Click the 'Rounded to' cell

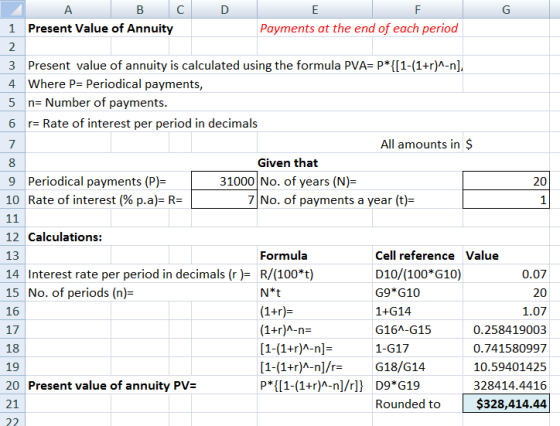click(x=408, y=404)
